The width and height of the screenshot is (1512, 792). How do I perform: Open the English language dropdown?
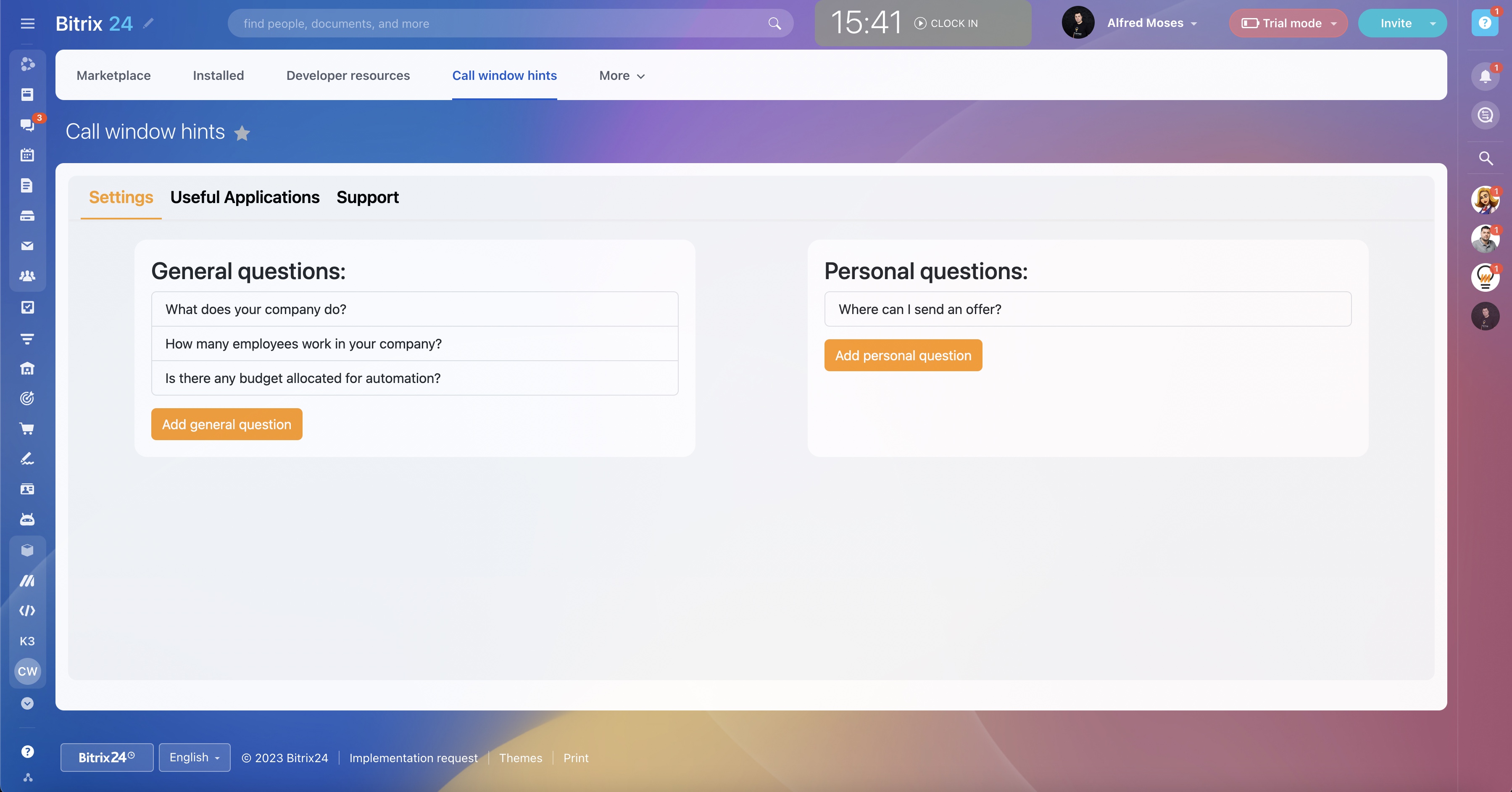point(194,758)
